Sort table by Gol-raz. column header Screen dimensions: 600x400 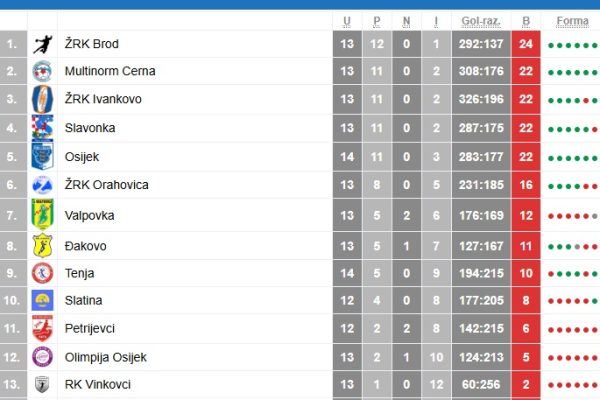coord(481,21)
